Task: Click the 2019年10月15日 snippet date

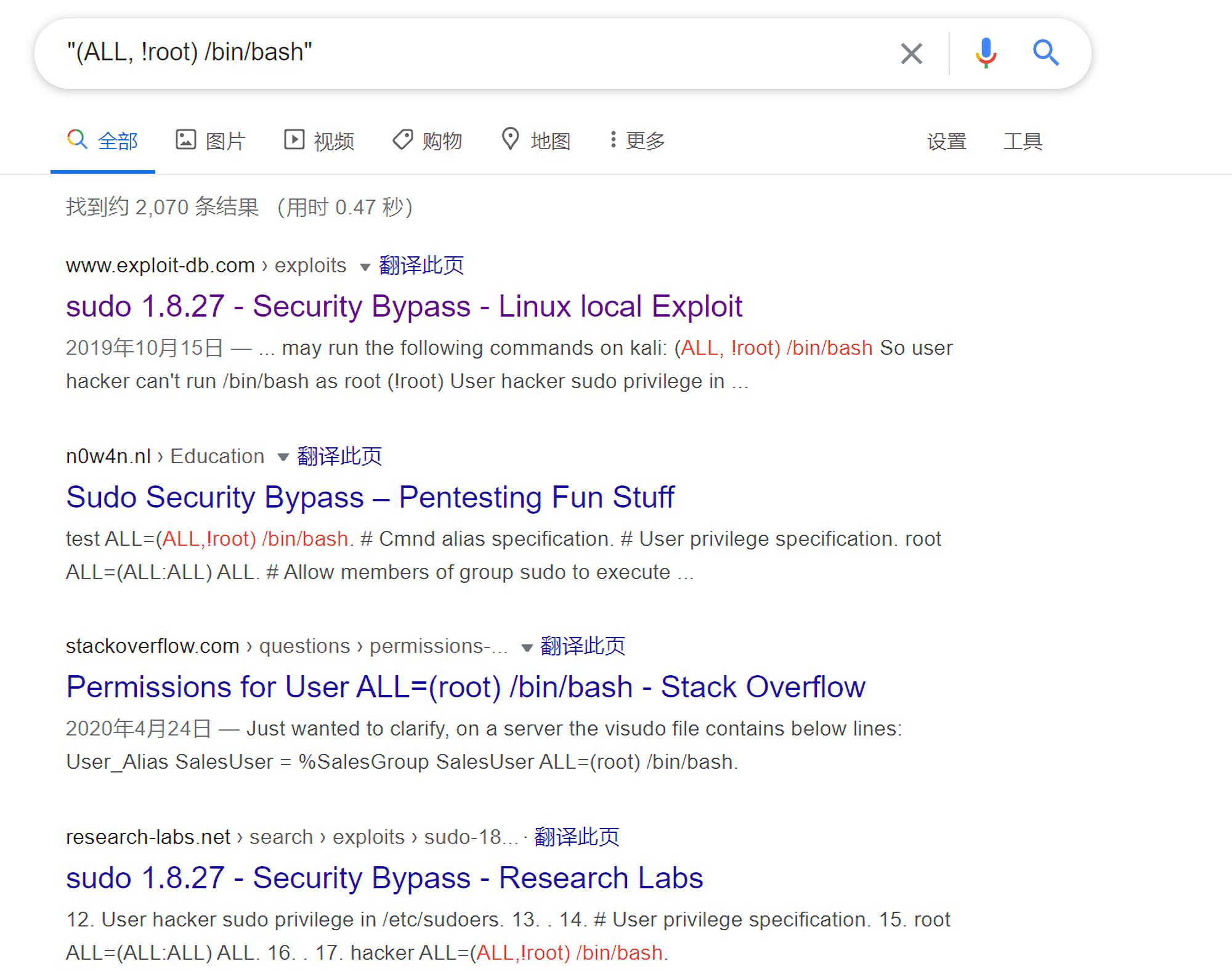Action: coord(145,348)
